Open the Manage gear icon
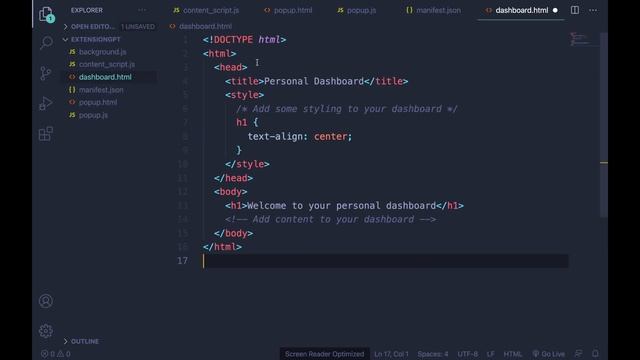Viewport: 640px width, 360px height. coord(46,331)
